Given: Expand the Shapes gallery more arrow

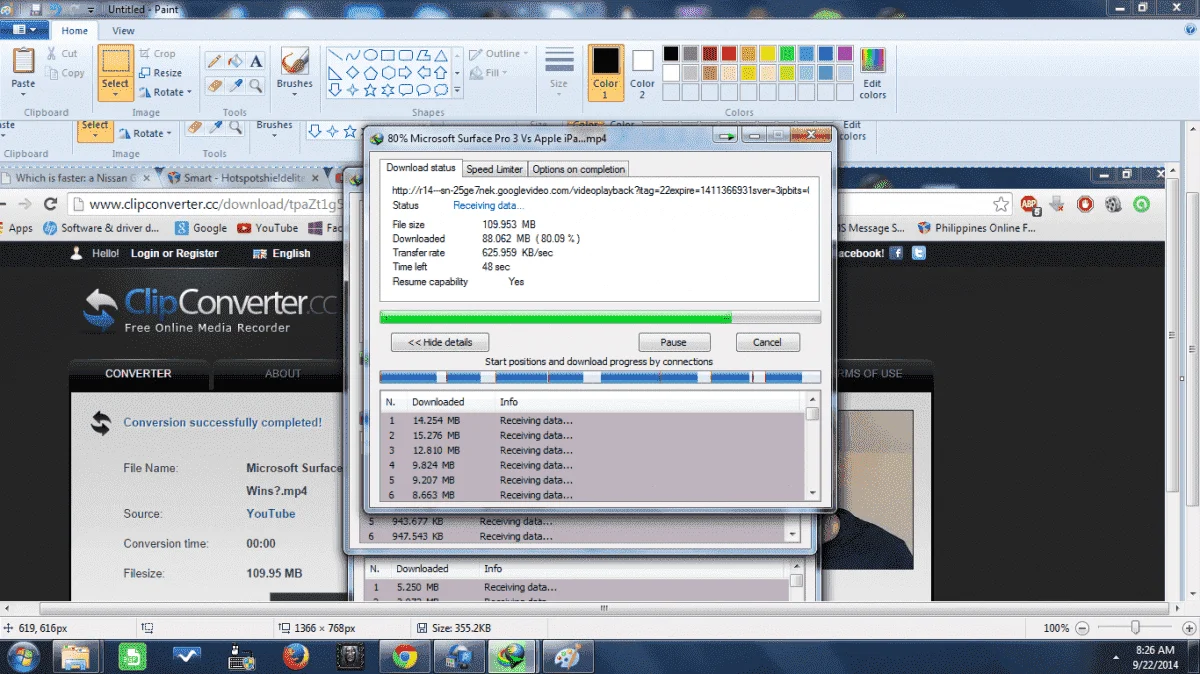Looking at the screenshot, I should (x=457, y=91).
